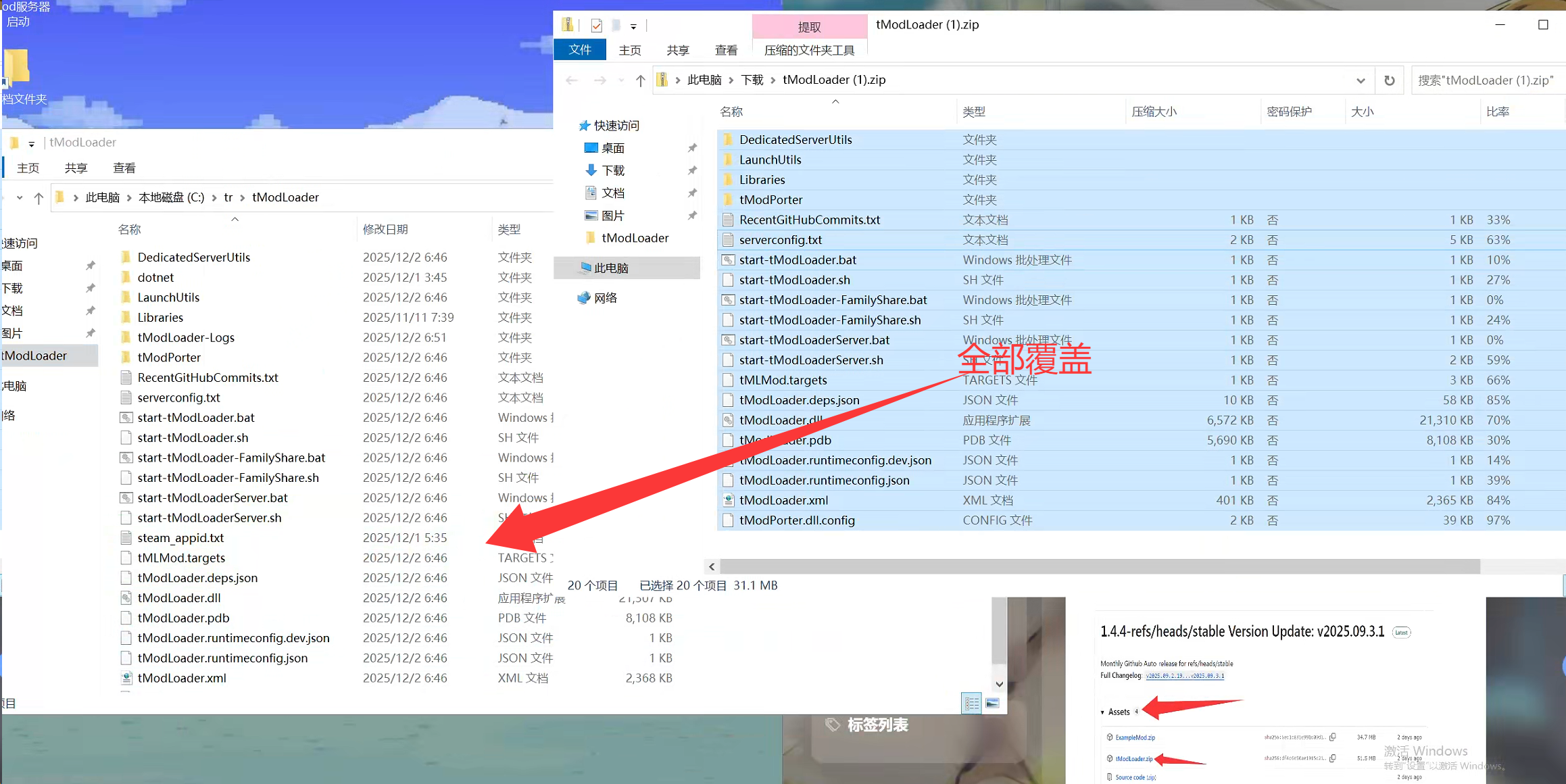The image size is (1566, 784).
Task: Go up one folder in zip window
Action: (640, 80)
